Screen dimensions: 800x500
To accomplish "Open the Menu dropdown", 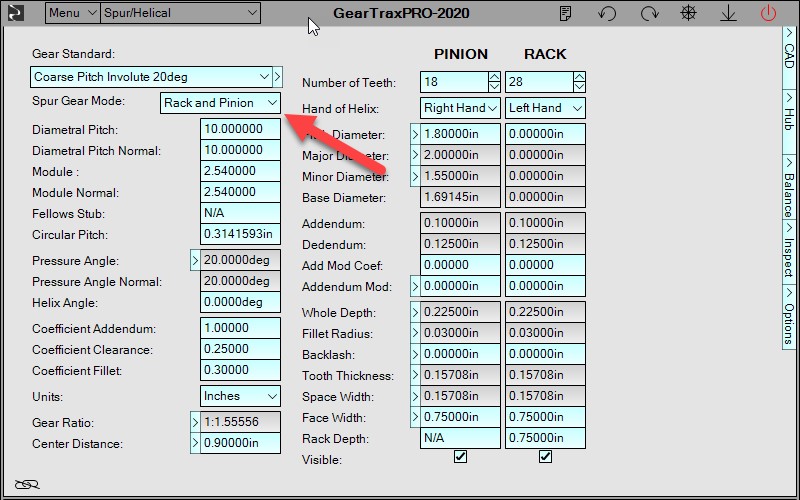I will pyautogui.click(x=72, y=13).
